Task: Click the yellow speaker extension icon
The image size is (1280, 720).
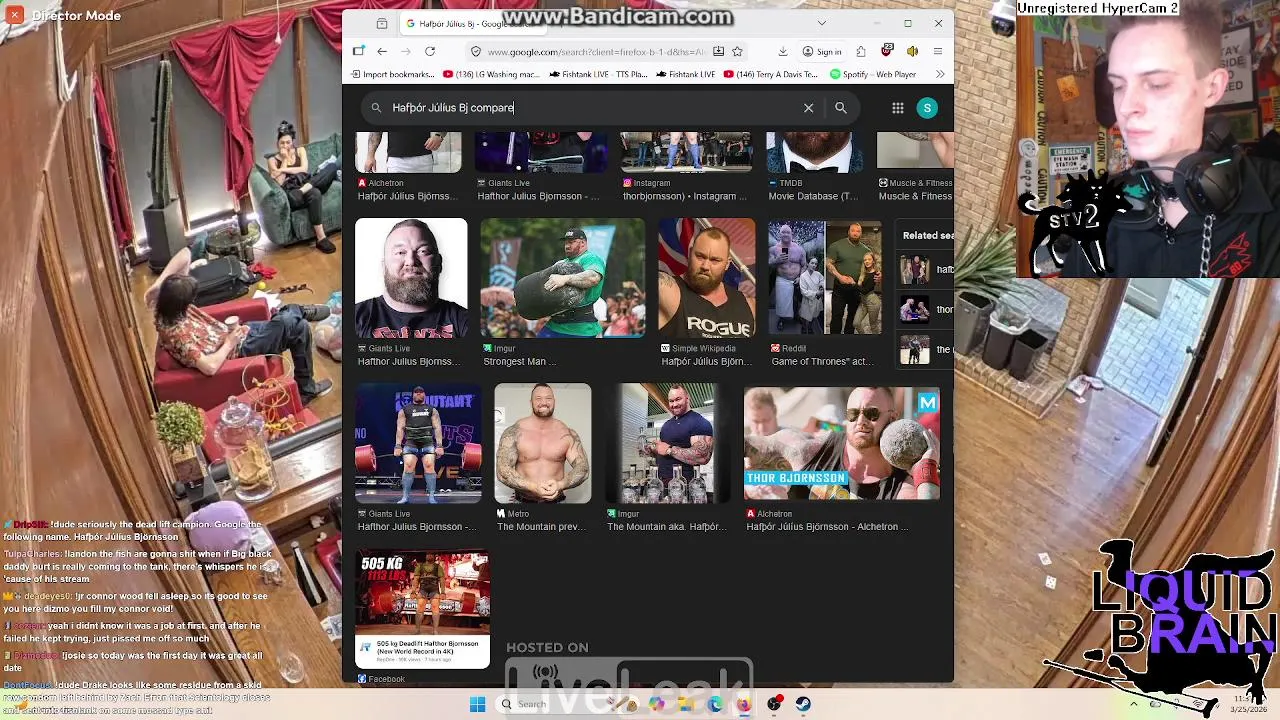Action: tap(912, 51)
